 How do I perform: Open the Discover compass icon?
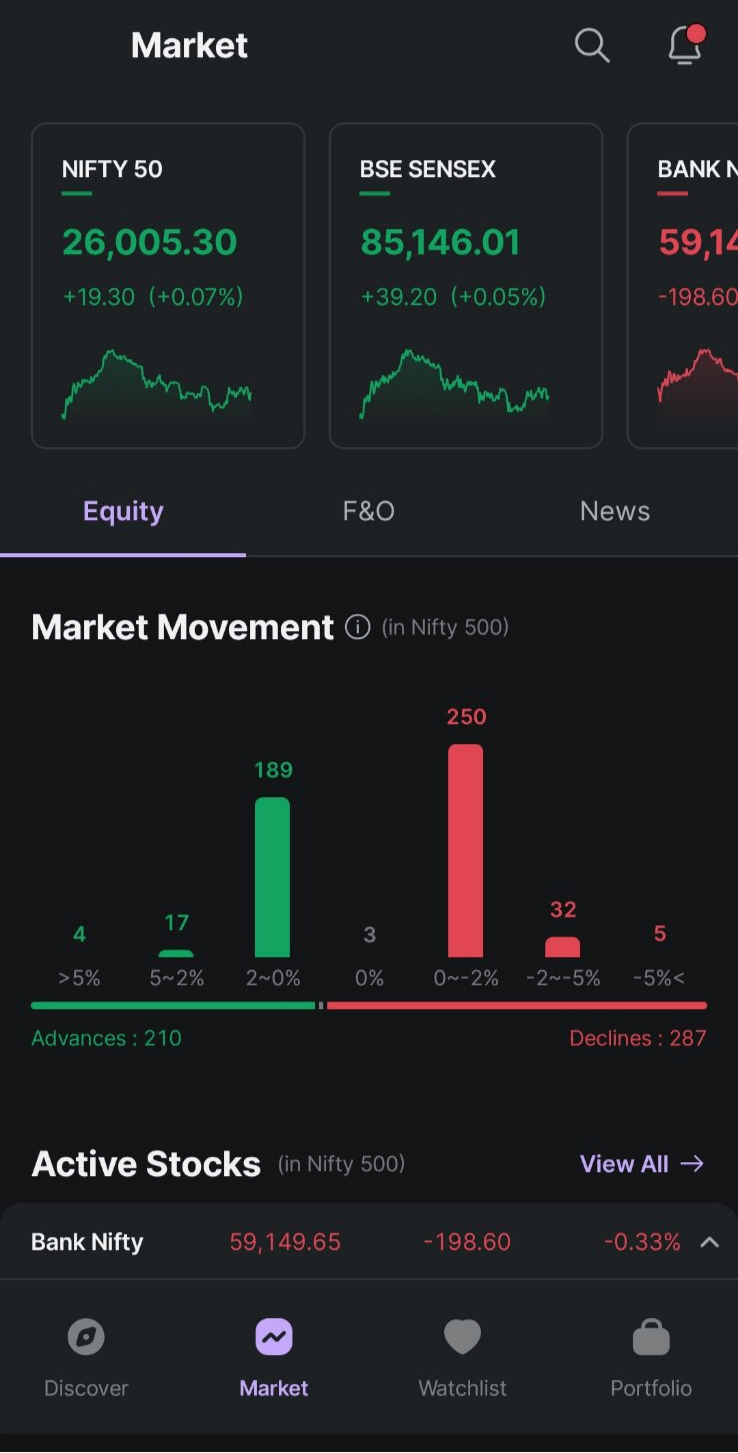(x=86, y=1337)
